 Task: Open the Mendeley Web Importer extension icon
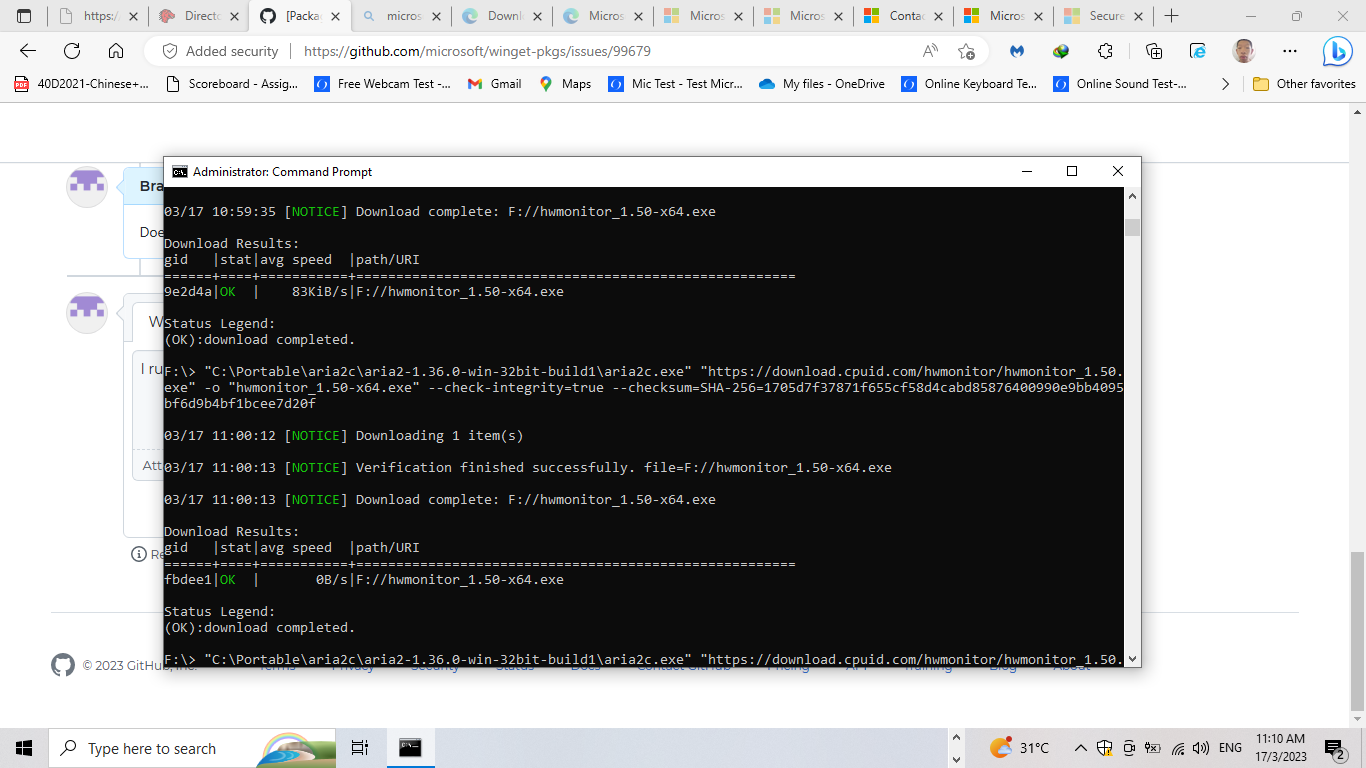[1019, 50]
